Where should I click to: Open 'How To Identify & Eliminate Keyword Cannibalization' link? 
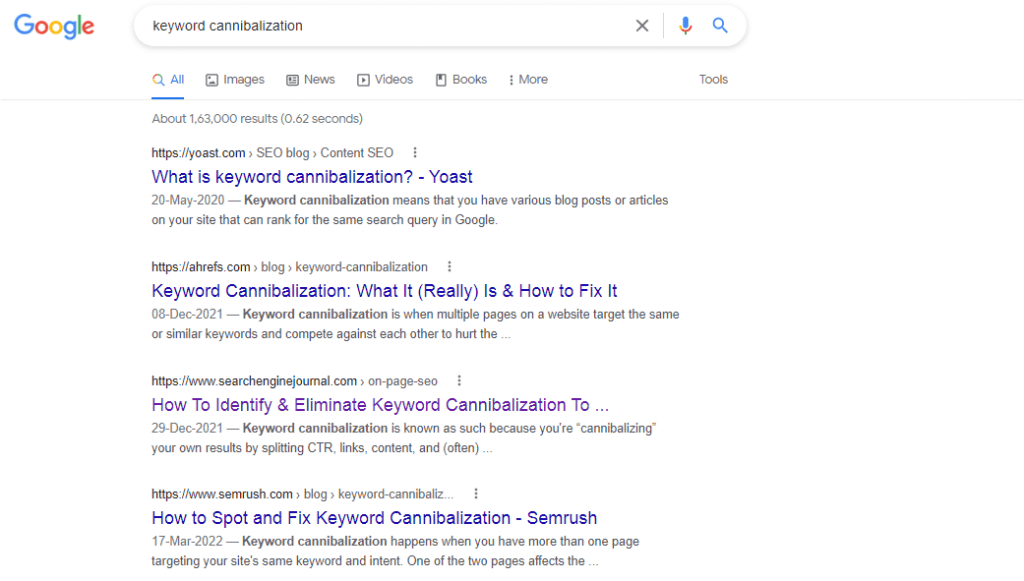click(x=380, y=405)
